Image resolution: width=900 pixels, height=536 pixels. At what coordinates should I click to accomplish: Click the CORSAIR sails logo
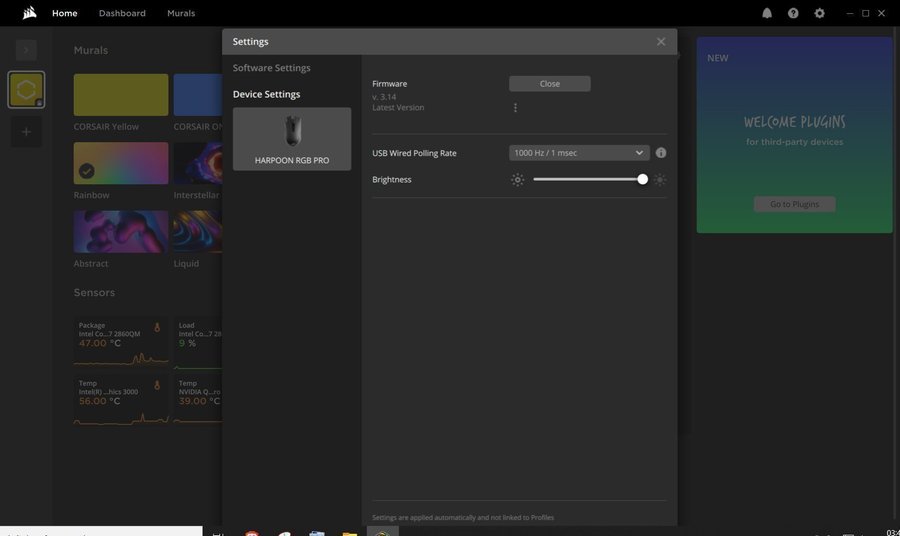(30, 13)
